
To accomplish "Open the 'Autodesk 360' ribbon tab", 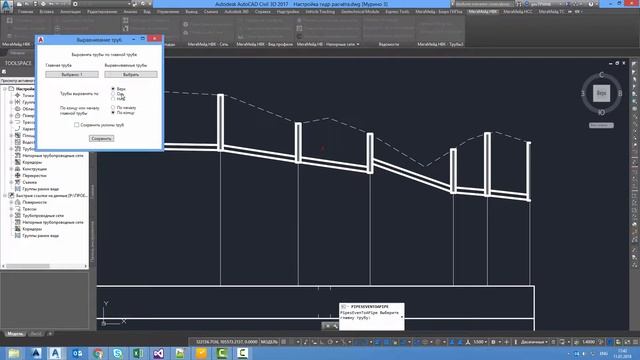I will point(236,12).
